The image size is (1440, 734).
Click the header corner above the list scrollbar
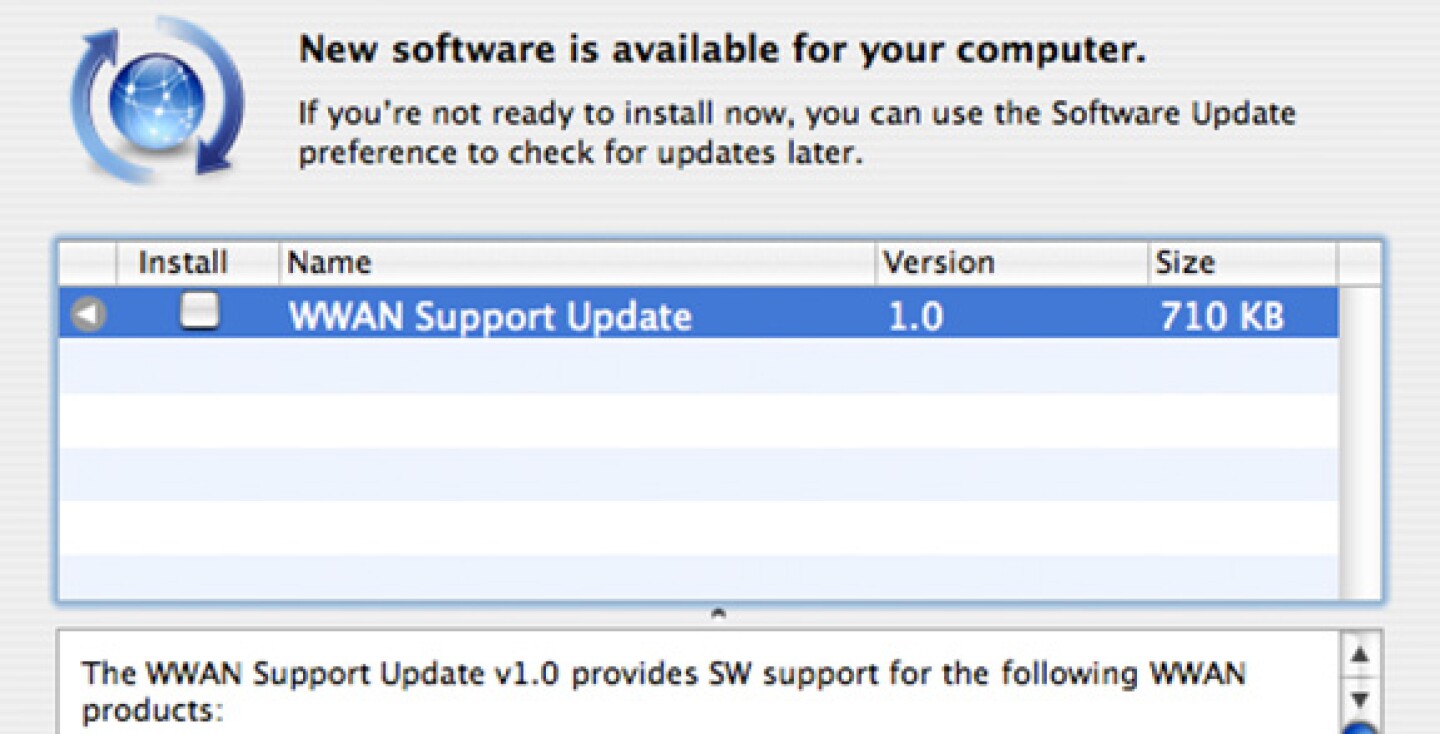click(1359, 263)
